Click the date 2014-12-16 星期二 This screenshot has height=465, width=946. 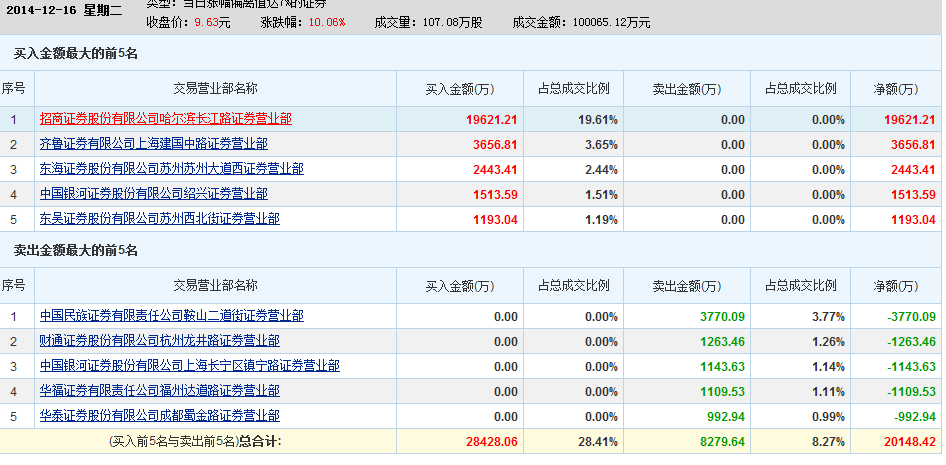(65, 10)
